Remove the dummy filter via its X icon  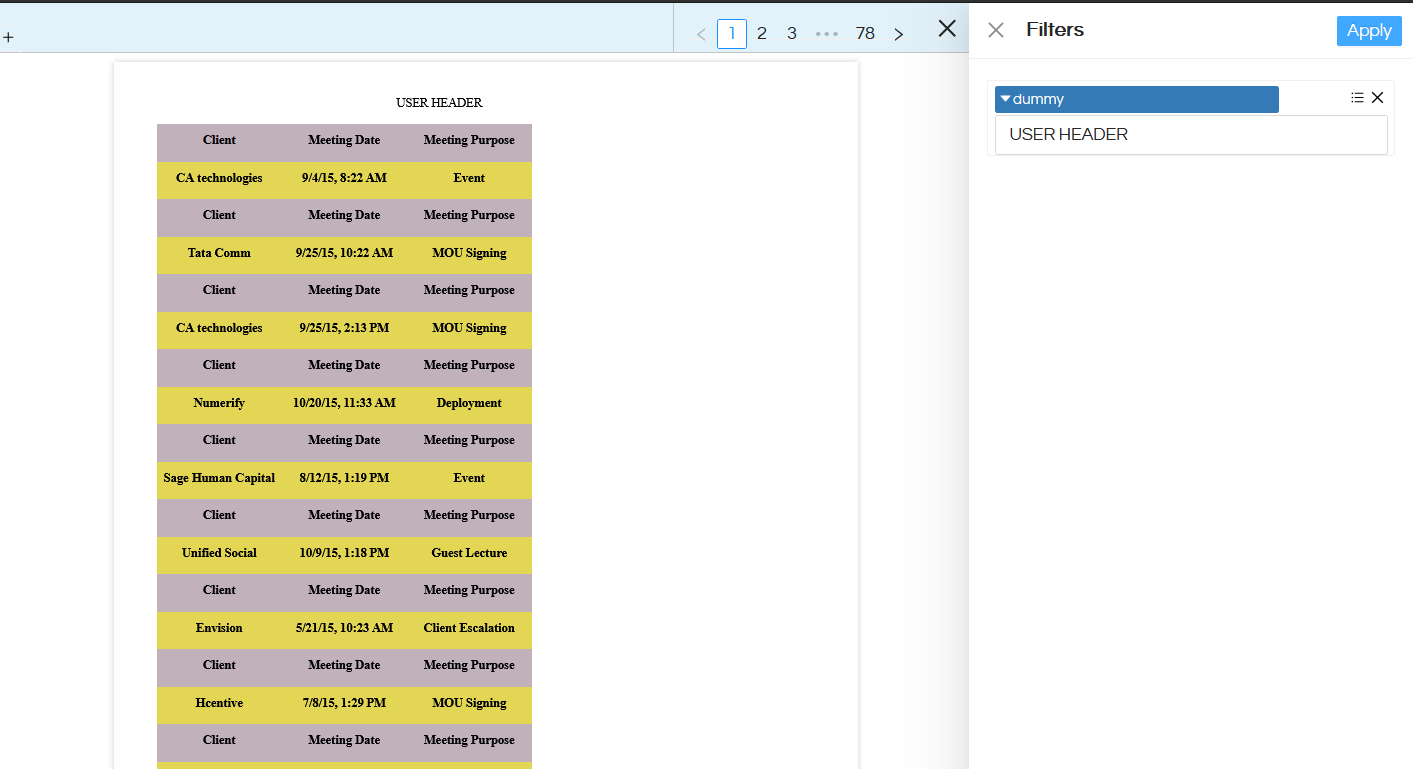[x=1378, y=97]
